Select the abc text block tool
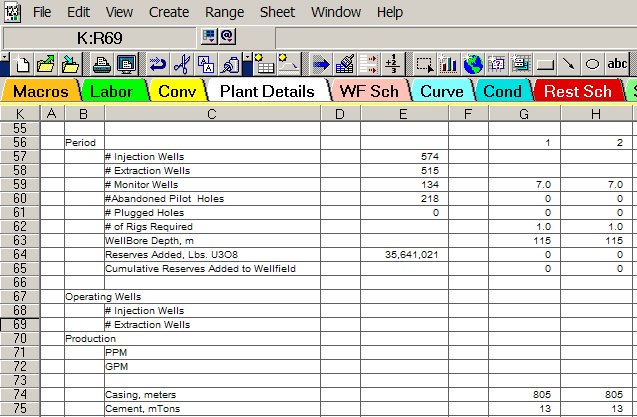This screenshot has width=637, height=417. 618,64
